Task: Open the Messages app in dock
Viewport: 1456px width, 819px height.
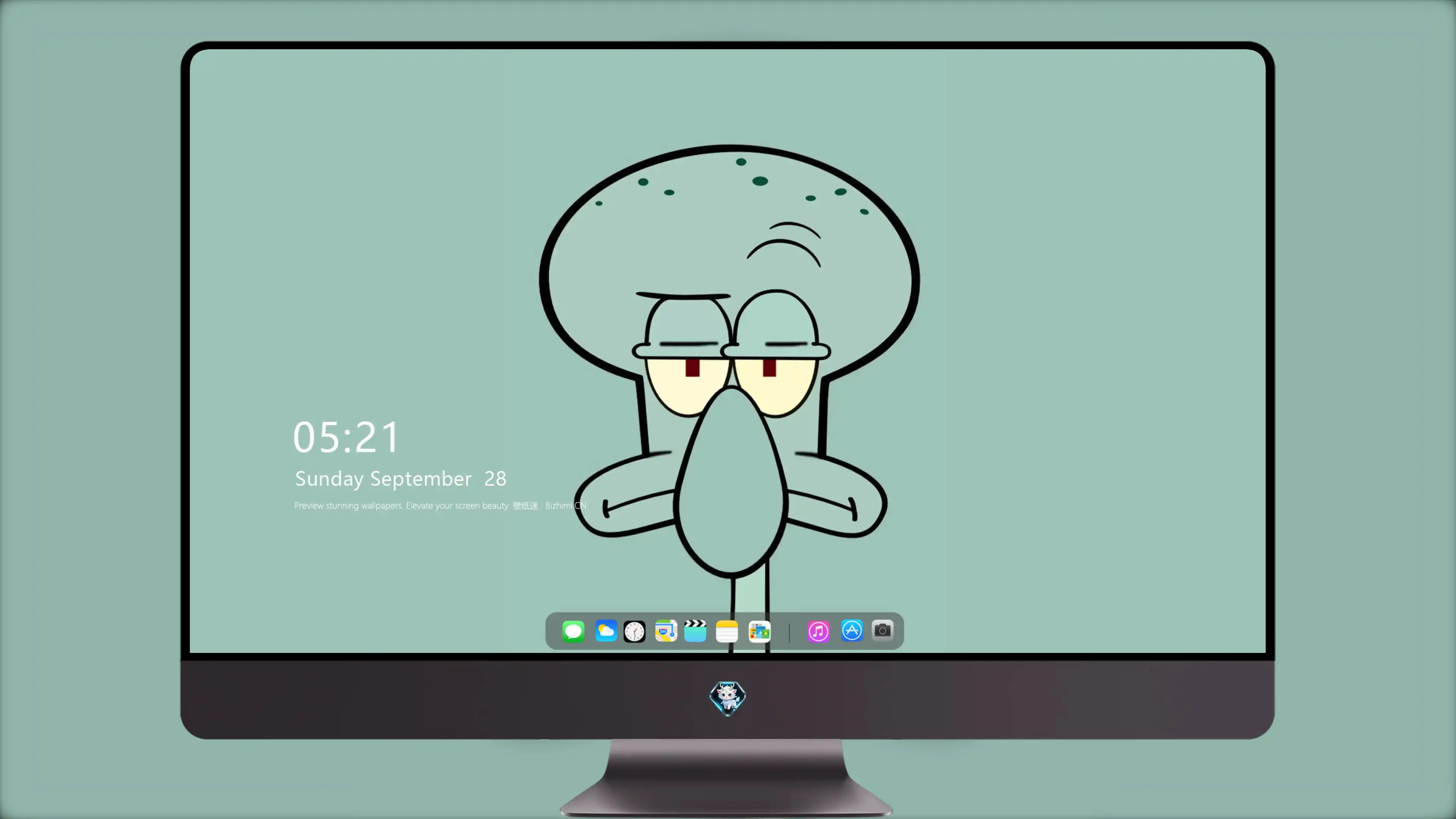Action: tap(573, 631)
